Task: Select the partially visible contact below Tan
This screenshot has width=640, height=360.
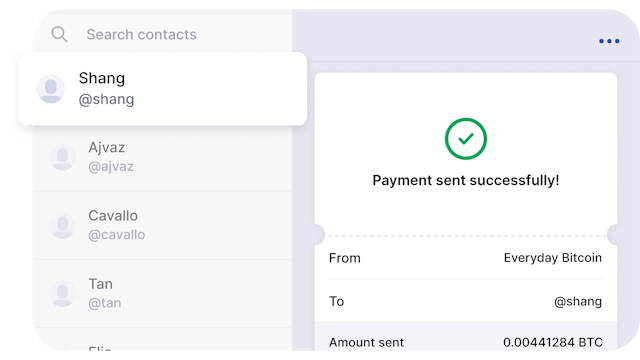Action: pyautogui.click(x=162, y=340)
